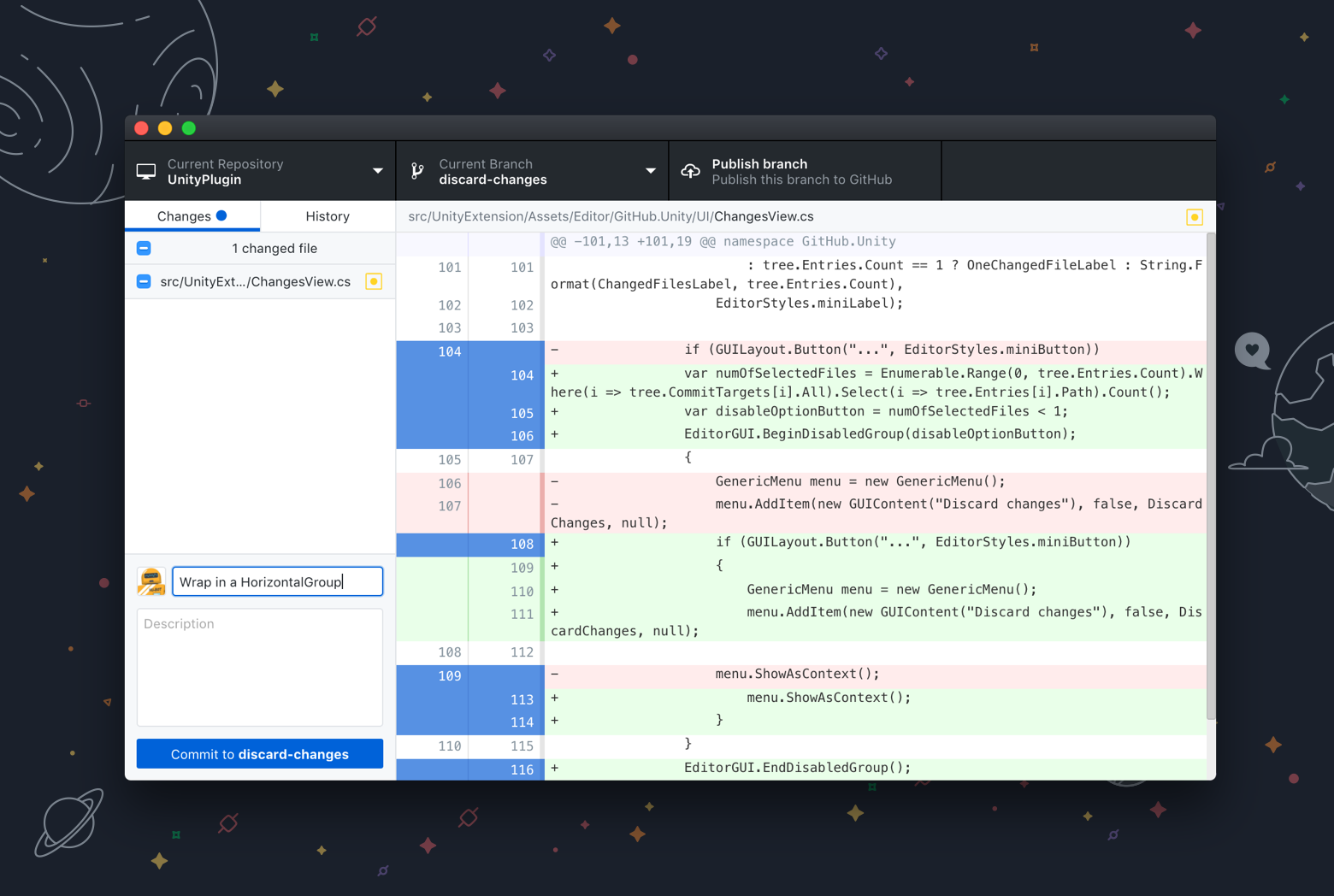The height and width of the screenshot is (896, 1334).
Task: Click the blue indicator dot on the Changes tab
Action: pos(221,215)
